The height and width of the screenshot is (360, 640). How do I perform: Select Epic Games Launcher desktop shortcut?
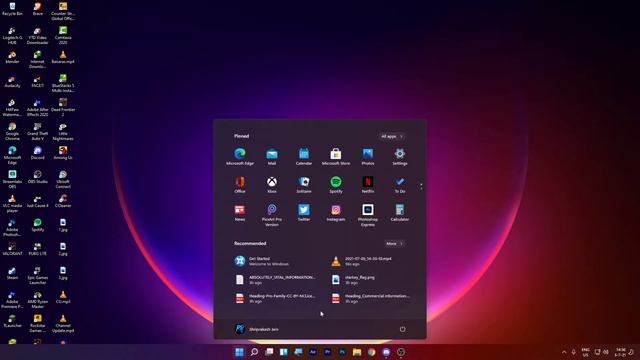[x=38, y=276]
